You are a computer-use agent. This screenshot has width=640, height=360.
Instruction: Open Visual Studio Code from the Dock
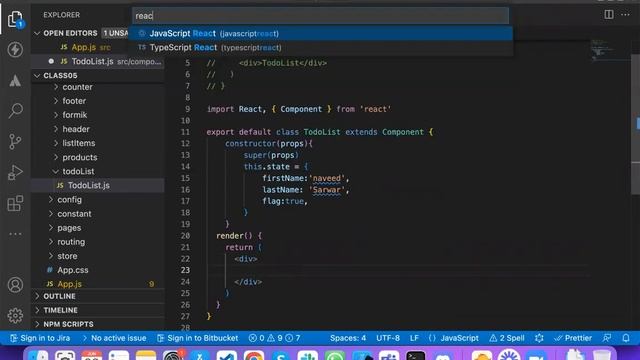(x=227, y=356)
